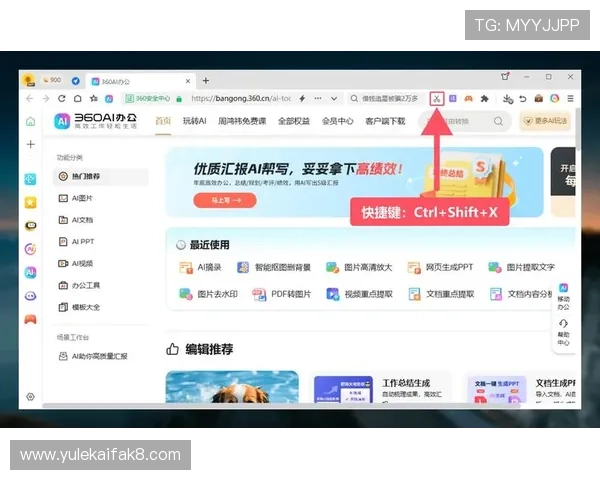This screenshot has height=480, width=600.
Task: Click the 帮助中心 floating button
Action: (563, 332)
